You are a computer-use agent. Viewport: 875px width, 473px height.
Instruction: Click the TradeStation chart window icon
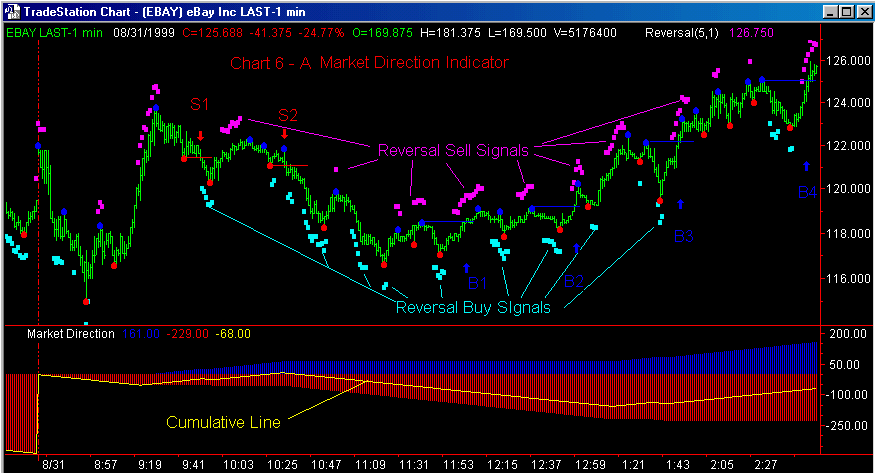(13, 11)
